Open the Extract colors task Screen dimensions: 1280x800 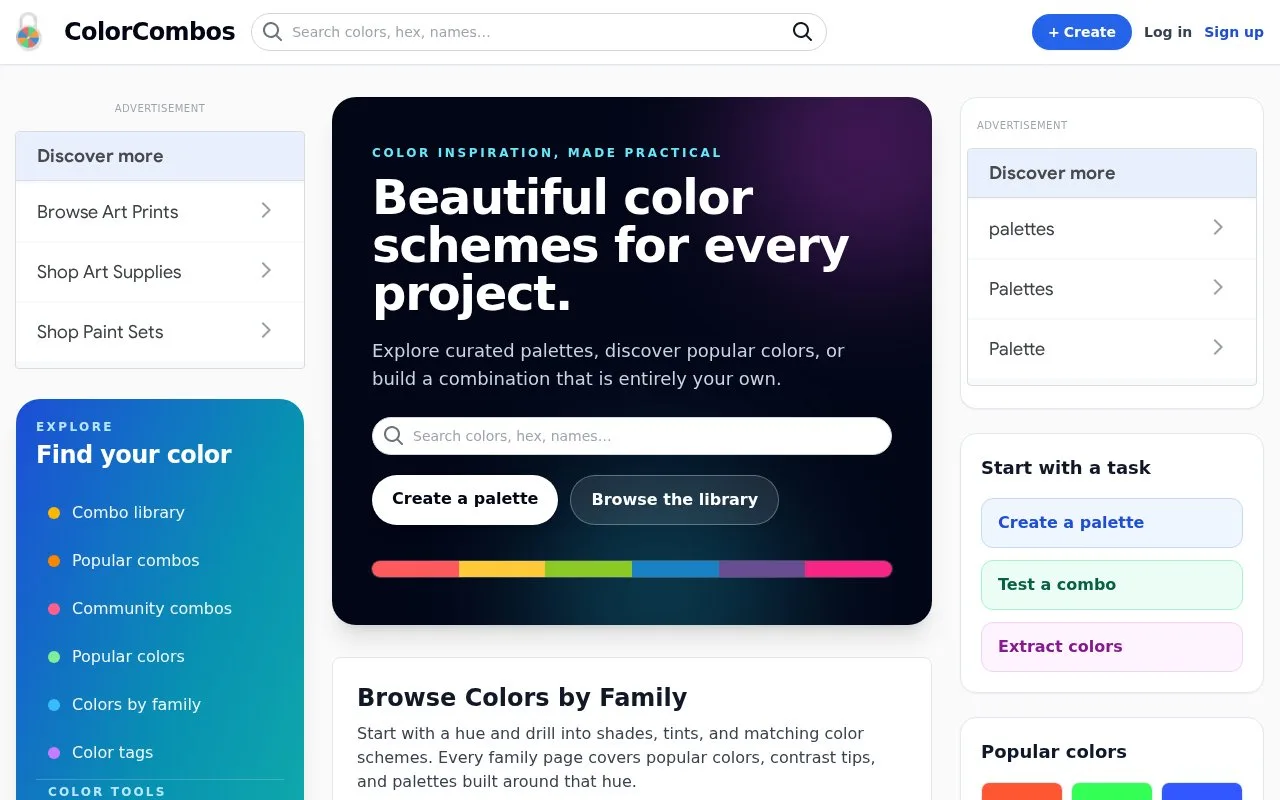click(1112, 647)
